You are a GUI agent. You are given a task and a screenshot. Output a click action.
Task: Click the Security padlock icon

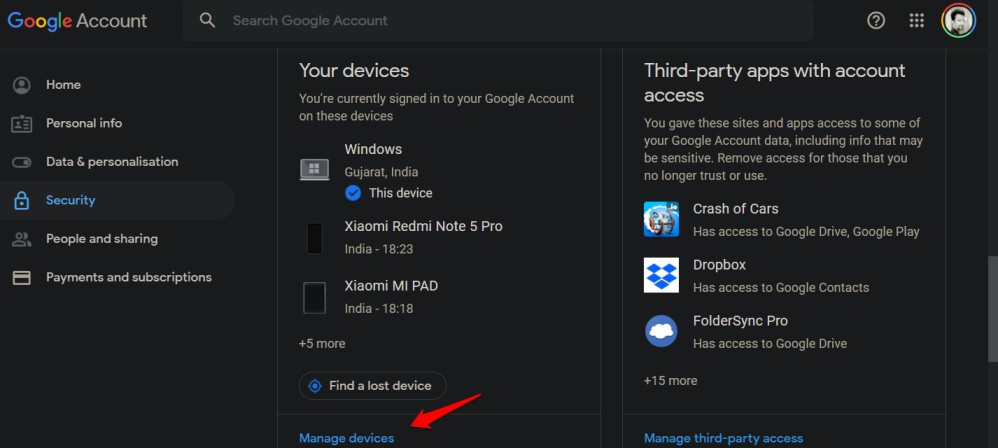[x=22, y=200]
